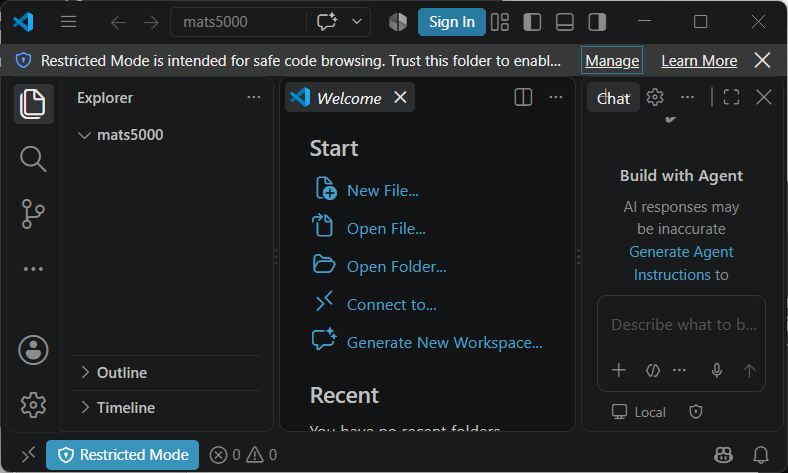Expand the chat dropdown arrow in title bar
Viewport: 788px width, 473px height.
tap(357, 22)
